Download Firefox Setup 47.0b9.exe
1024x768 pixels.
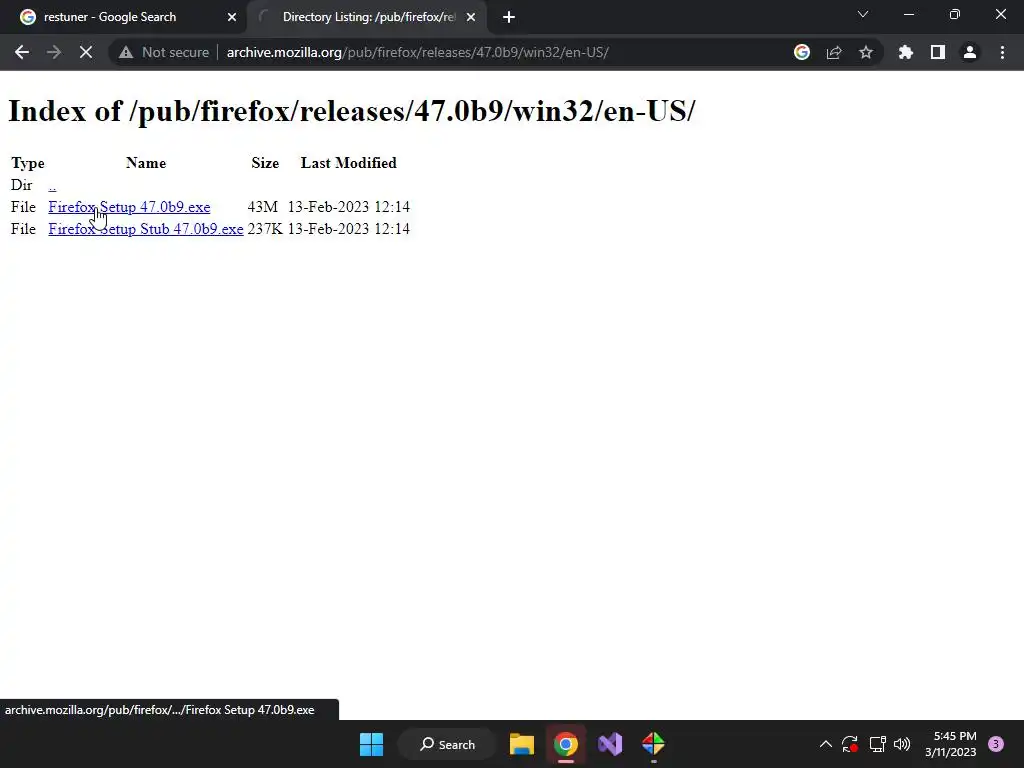tap(129, 207)
